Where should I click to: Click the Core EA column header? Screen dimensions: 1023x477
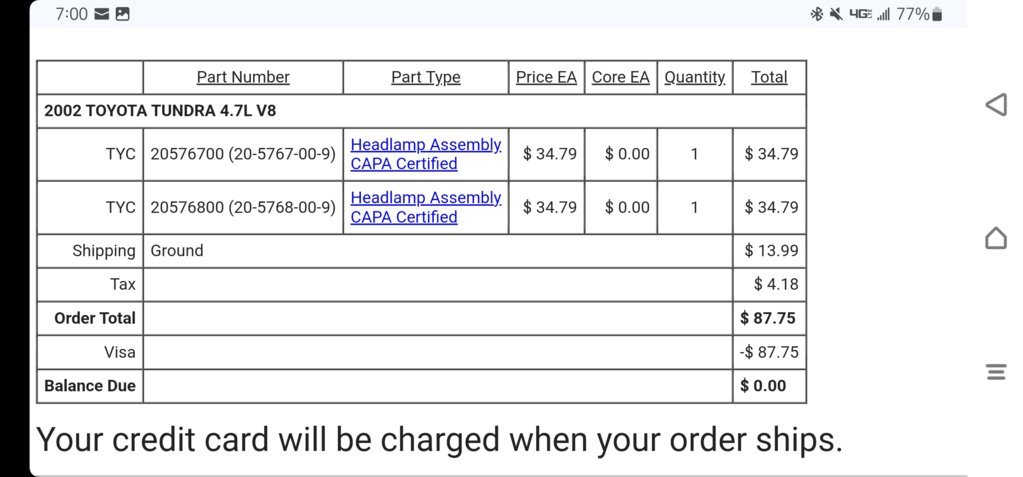pos(620,77)
